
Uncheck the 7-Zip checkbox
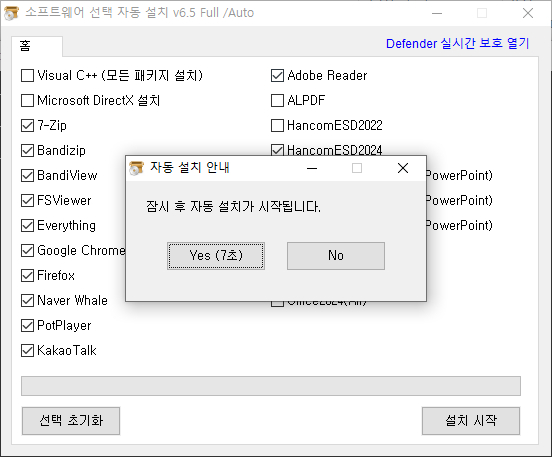coord(27,125)
